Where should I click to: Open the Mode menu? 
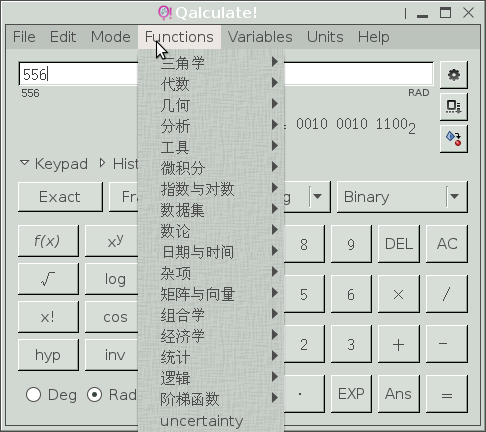[111, 37]
